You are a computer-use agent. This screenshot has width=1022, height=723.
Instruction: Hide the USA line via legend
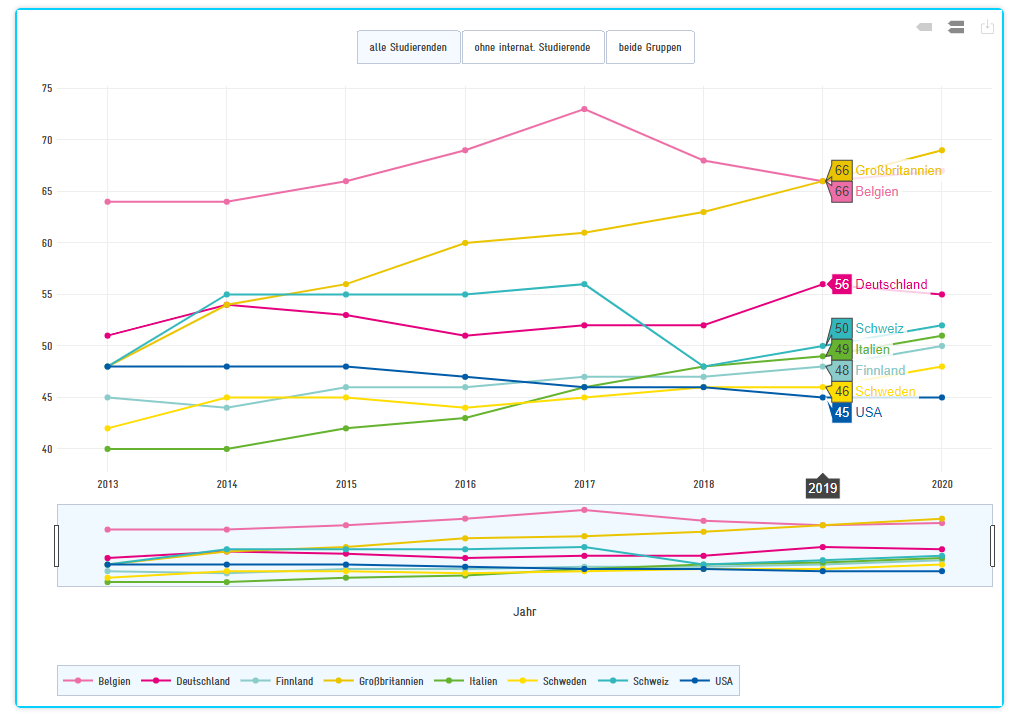[712, 681]
